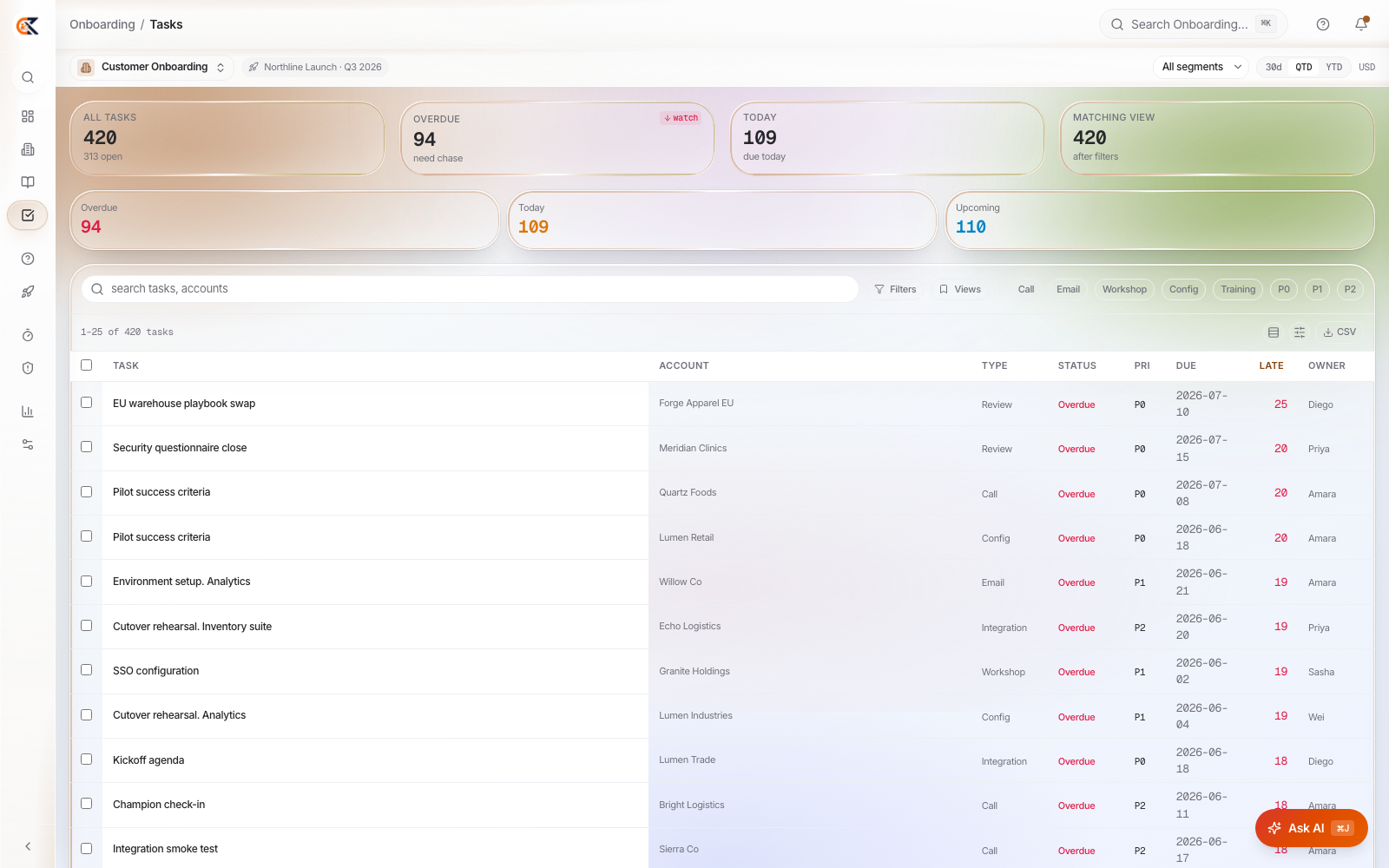Sort by the LATE column header
The width and height of the screenshot is (1389, 868).
point(1271,366)
